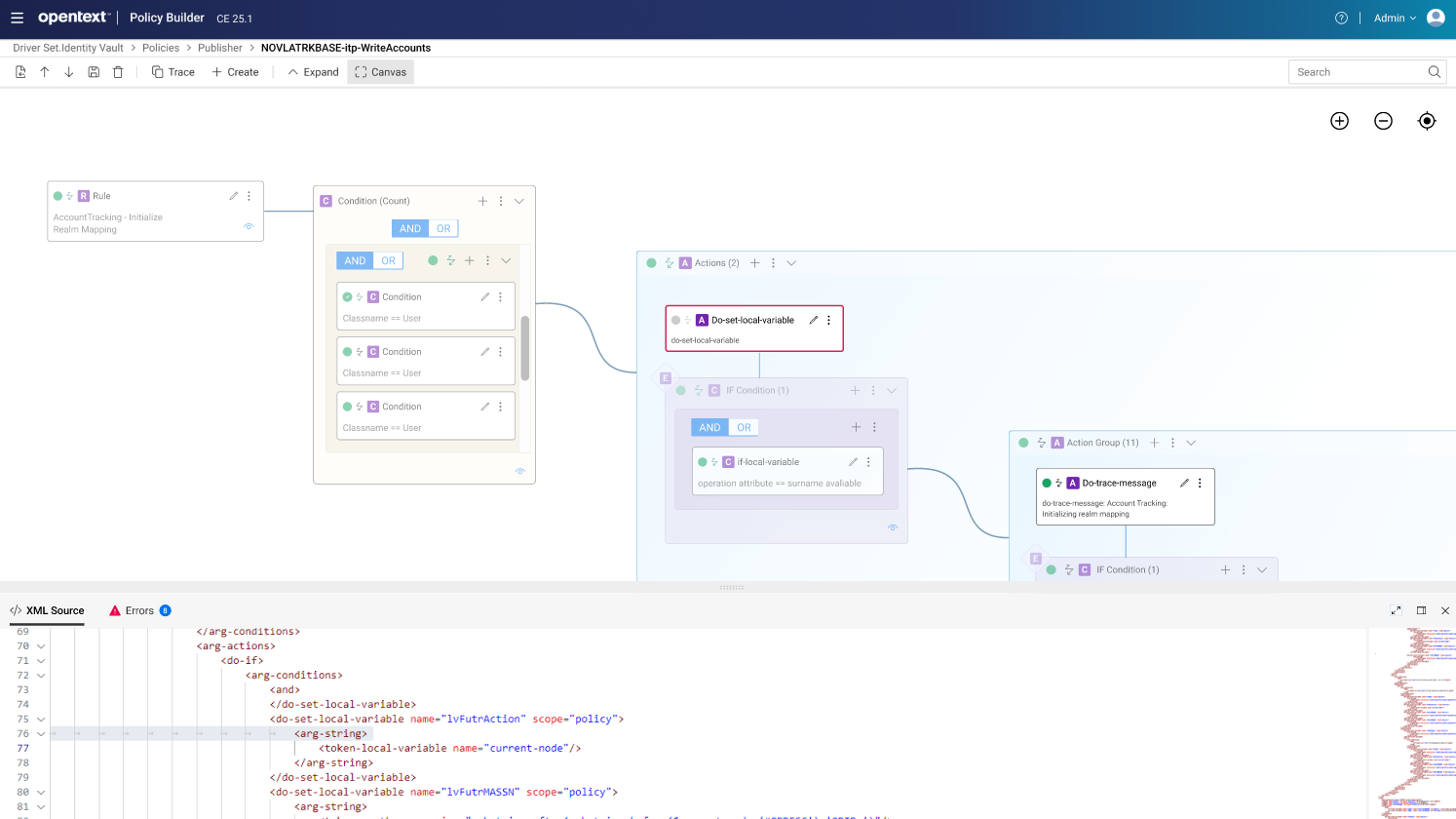Click the Expand toolbar button
This screenshot has width=1456, height=819.
click(313, 72)
